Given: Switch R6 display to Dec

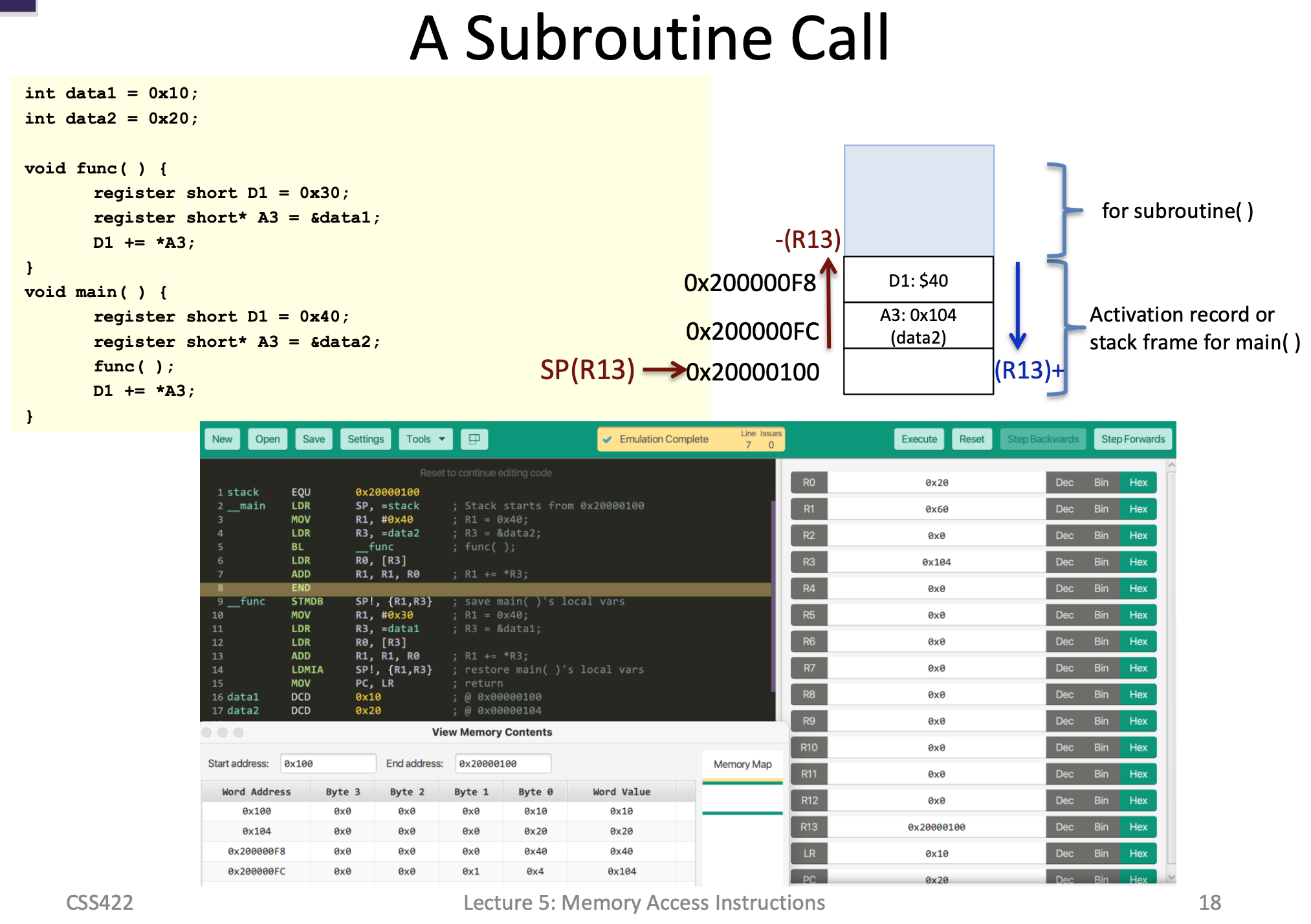Looking at the screenshot, I should click(1064, 641).
